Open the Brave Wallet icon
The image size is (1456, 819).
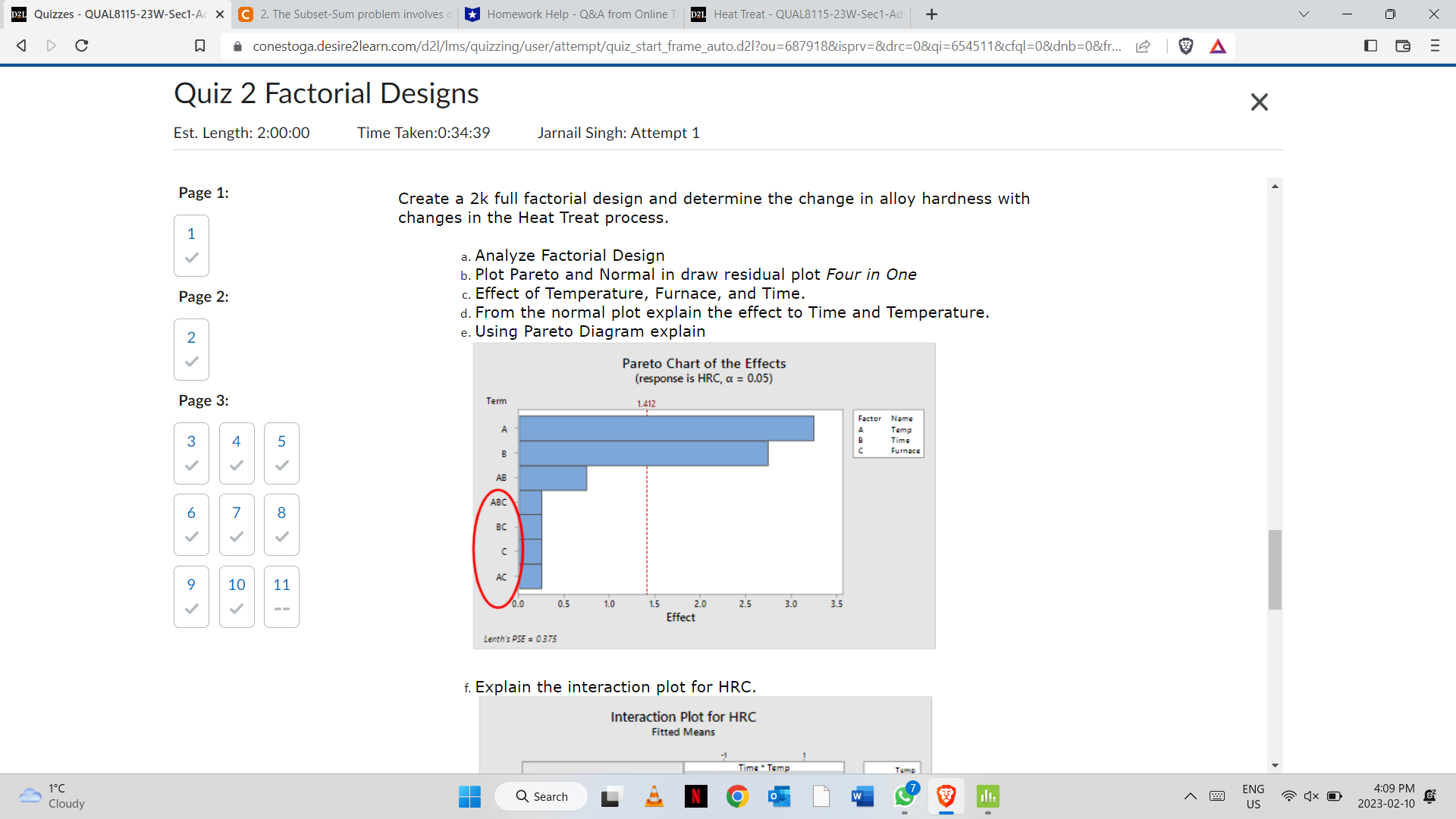pos(1403,46)
